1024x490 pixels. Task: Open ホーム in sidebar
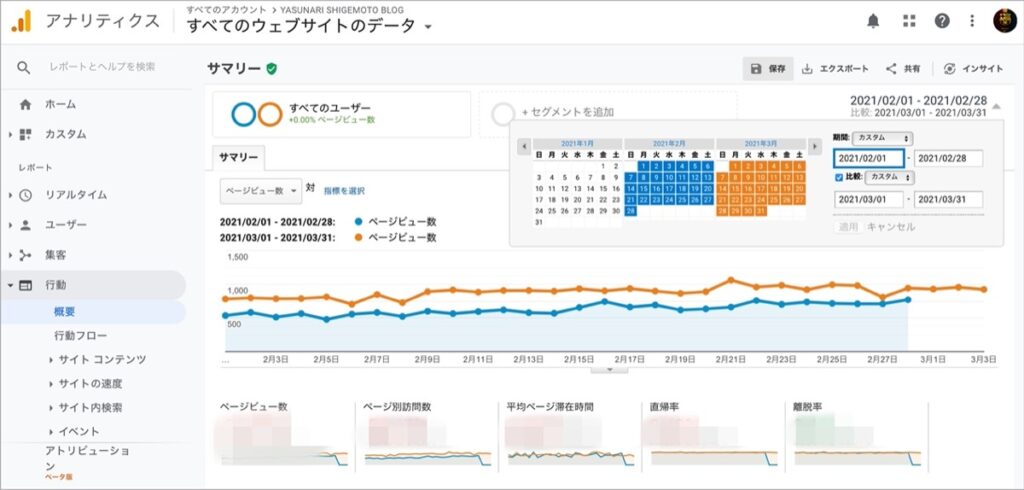(61, 105)
